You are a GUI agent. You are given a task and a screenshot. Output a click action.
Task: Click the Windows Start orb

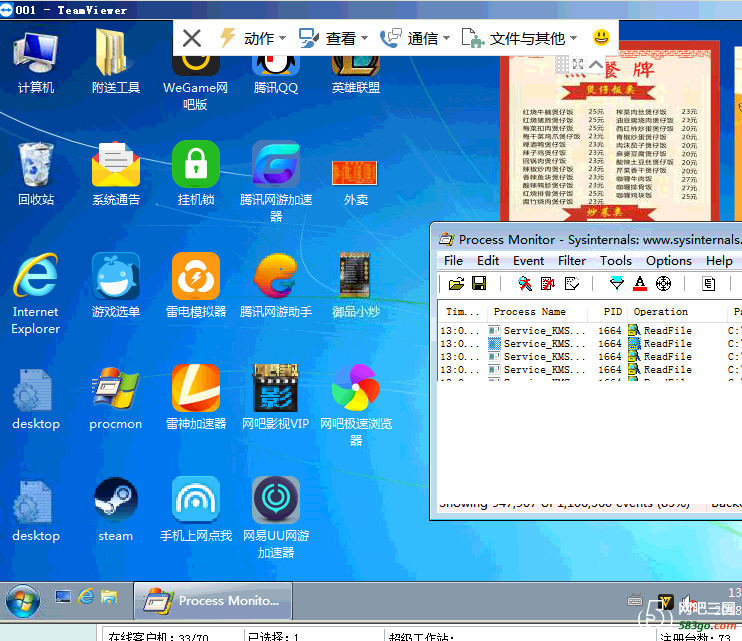22,601
